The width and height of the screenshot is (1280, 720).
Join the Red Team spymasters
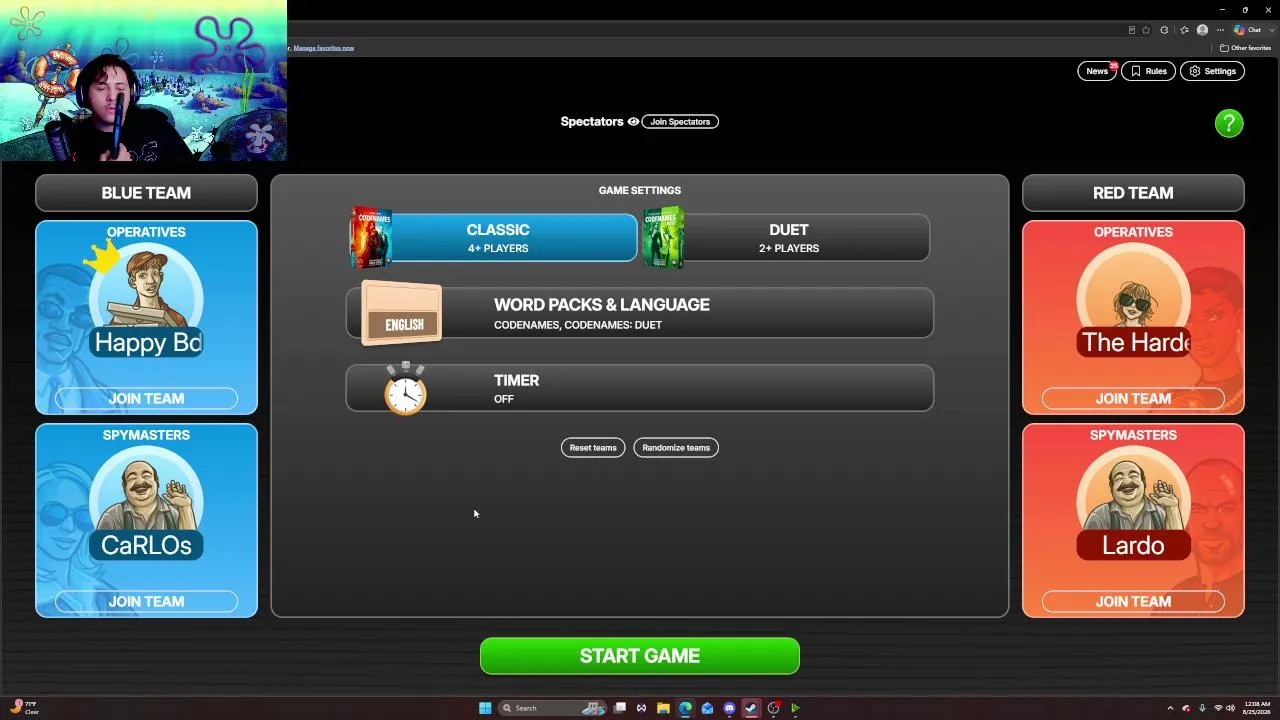(1133, 601)
